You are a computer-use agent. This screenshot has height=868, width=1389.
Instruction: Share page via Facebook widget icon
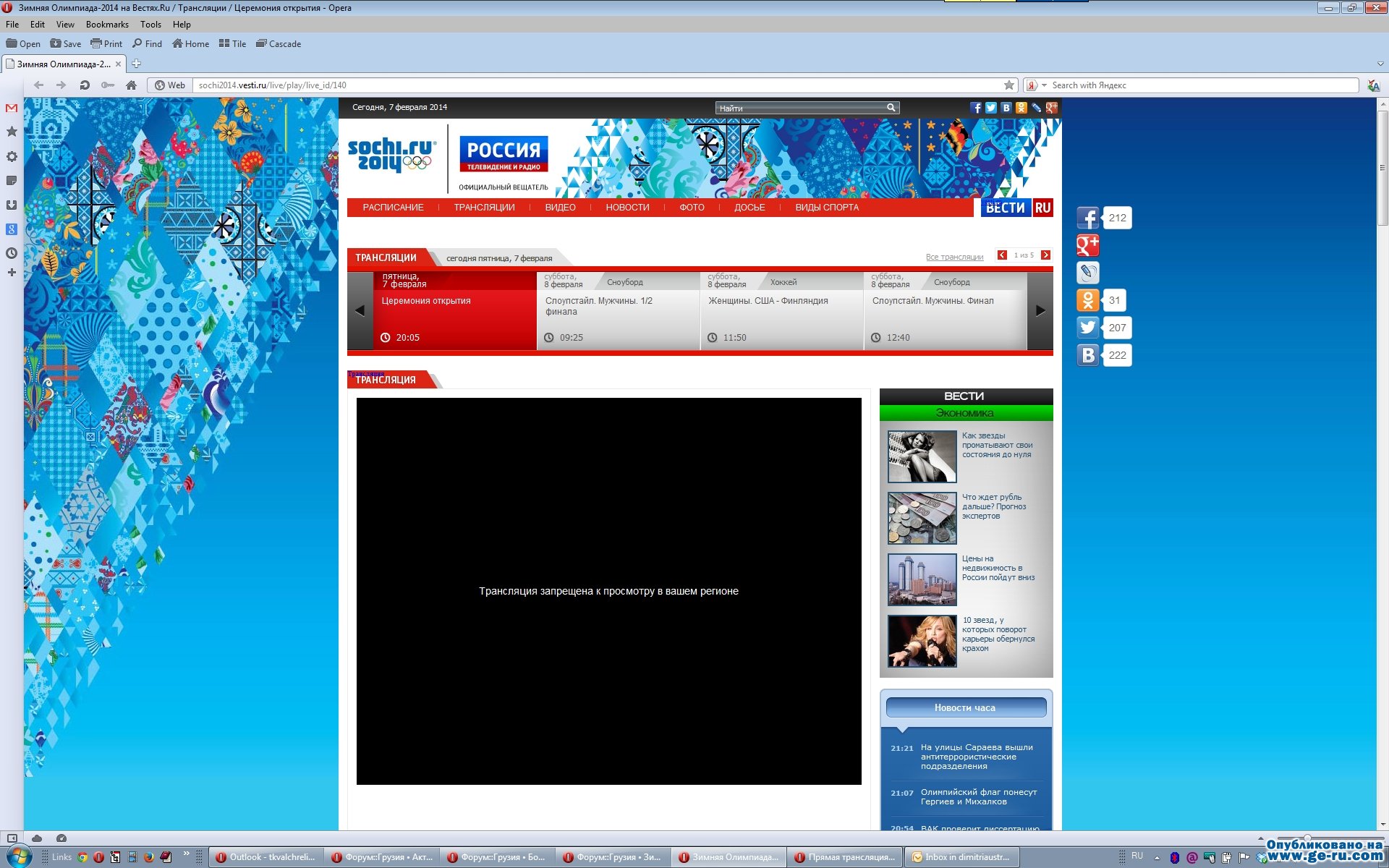click(1087, 218)
